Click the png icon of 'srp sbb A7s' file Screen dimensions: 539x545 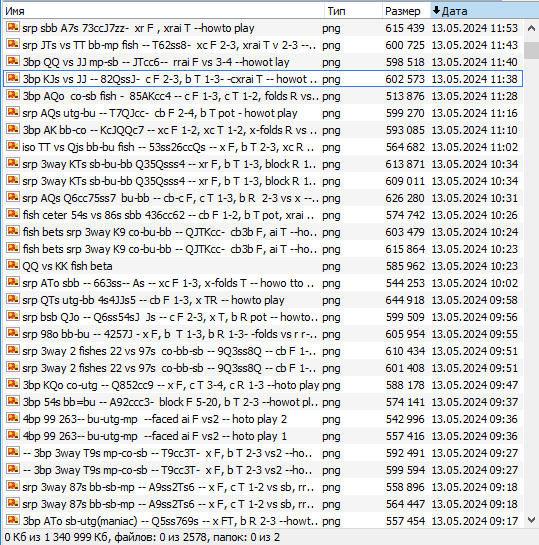13,27
